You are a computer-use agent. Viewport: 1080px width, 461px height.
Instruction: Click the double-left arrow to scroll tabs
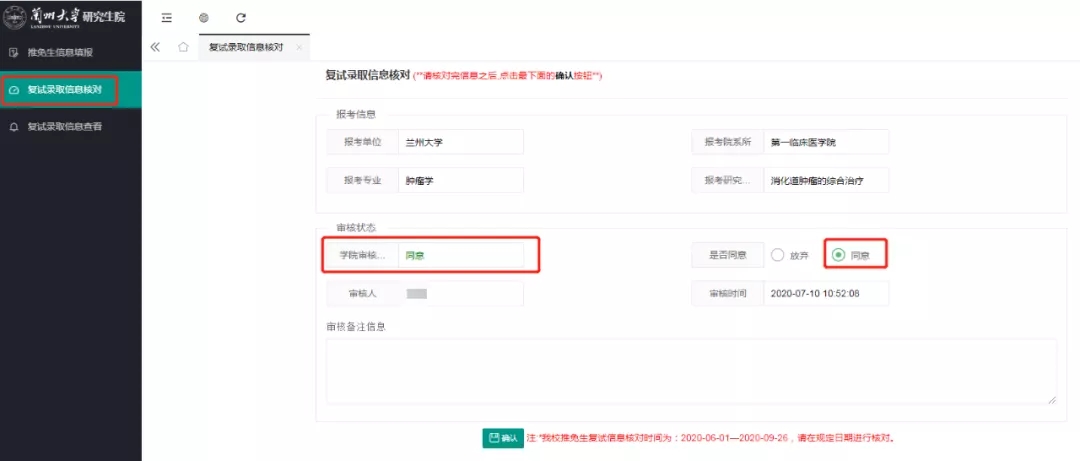[155, 47]
